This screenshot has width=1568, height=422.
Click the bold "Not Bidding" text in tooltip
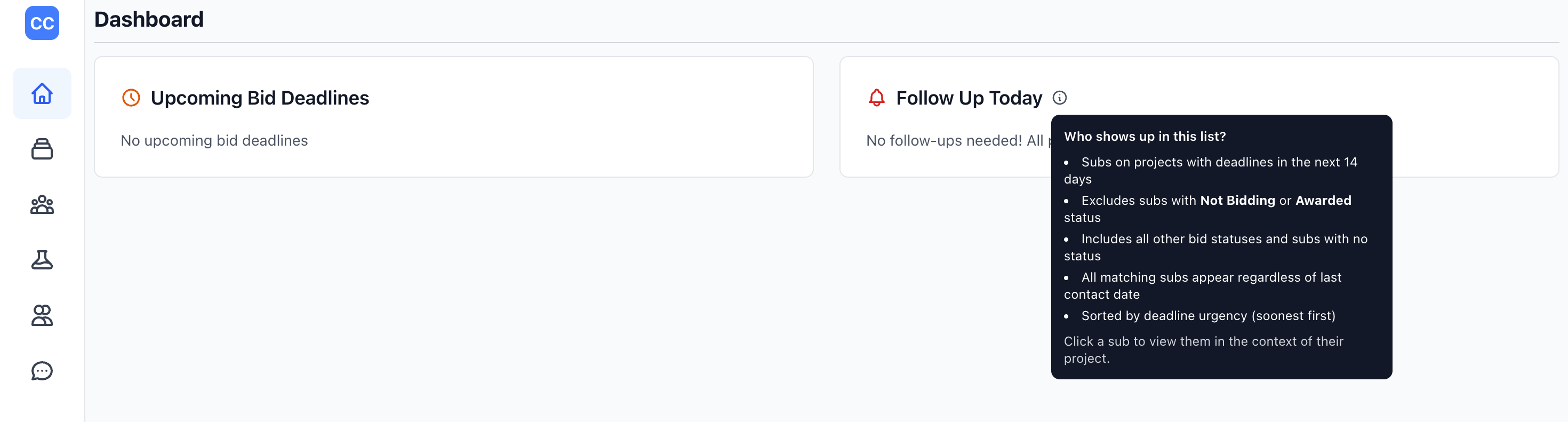[x=1237, y=201]
